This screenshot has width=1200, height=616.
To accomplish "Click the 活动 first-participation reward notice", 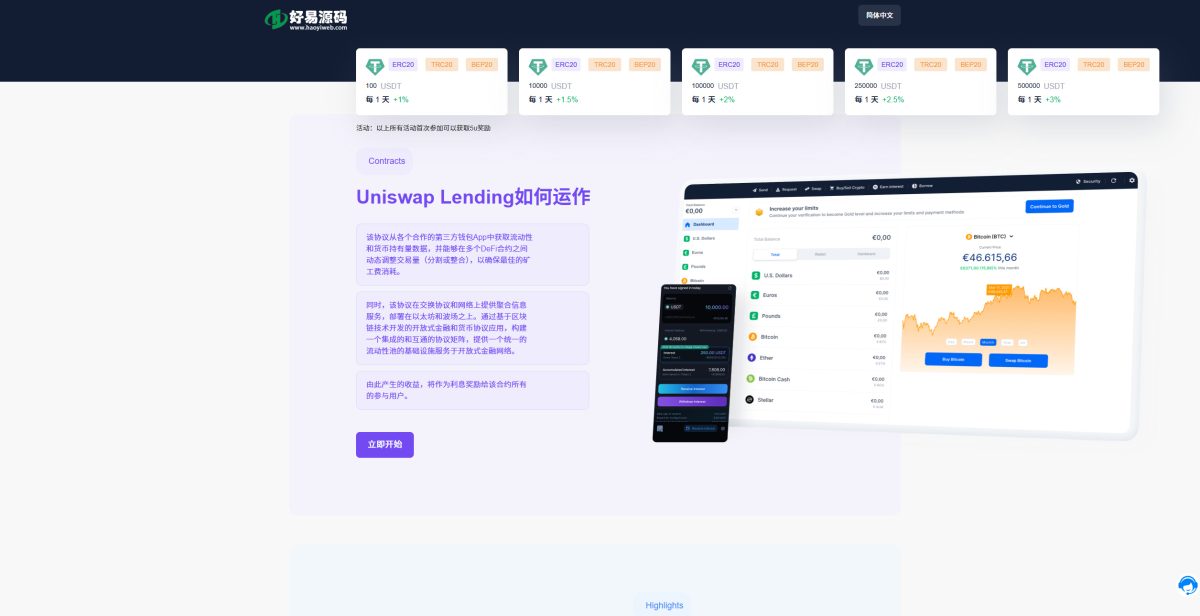I will pyautogui.click(x=424, y=128).
